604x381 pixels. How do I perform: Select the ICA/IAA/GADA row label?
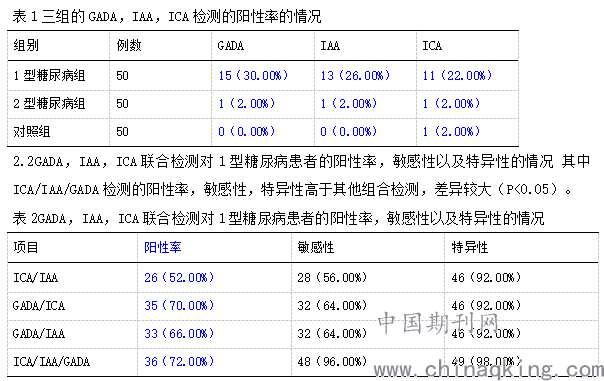[x=52, y=361]
